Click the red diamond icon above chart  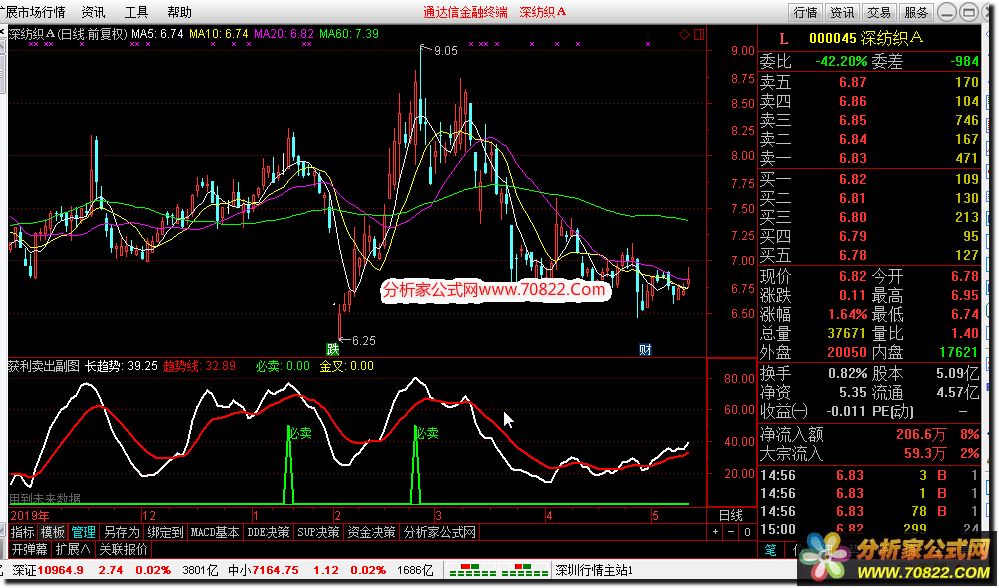(685, 34)
